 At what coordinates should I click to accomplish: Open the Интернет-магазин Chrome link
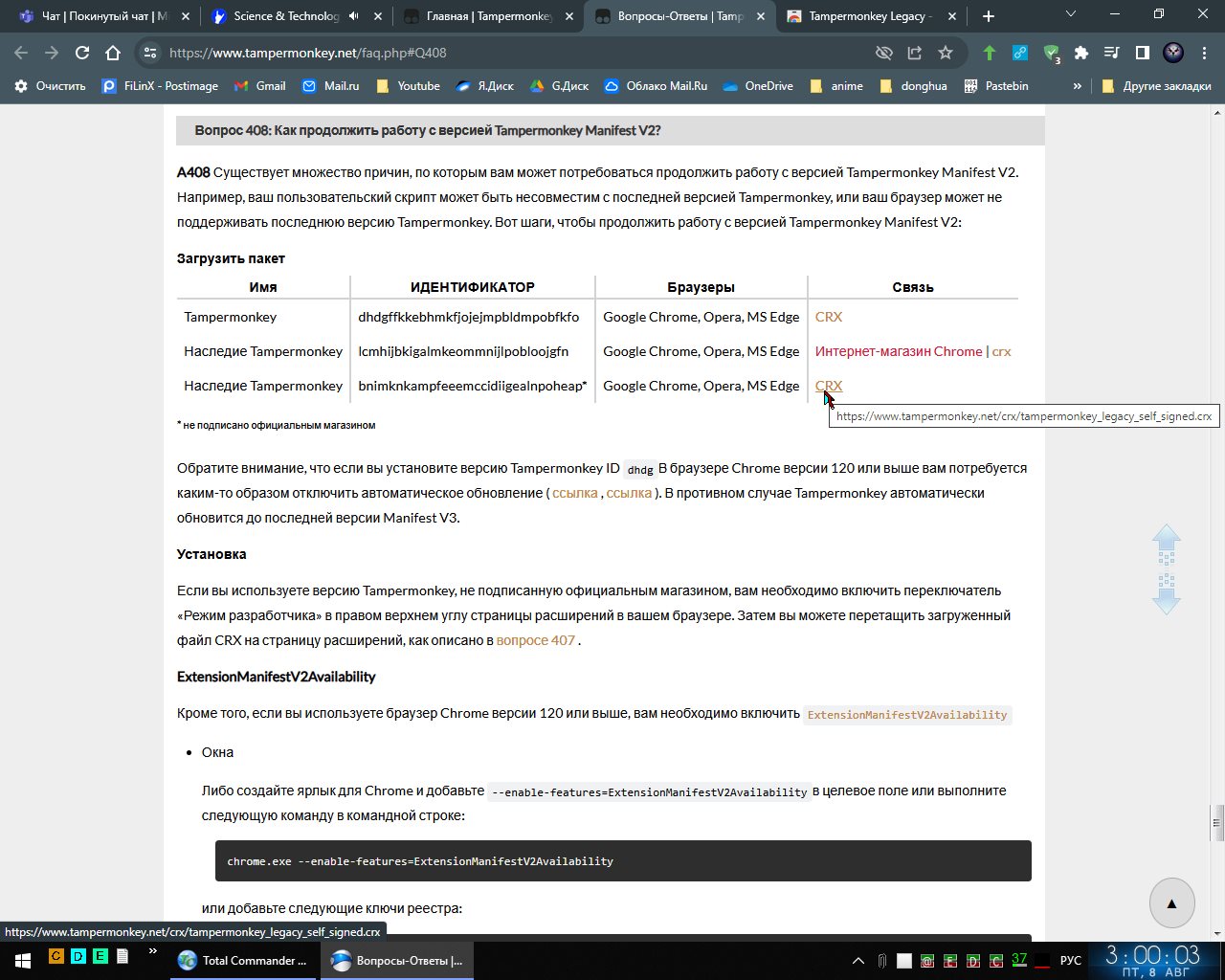click(898, 351)
